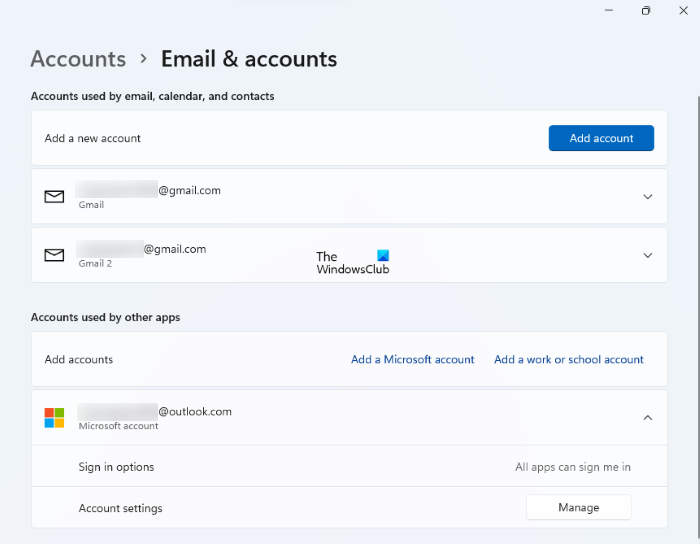This screenshot has width=700, height=544.
Task: Click the Gmail 2 envelope icon
Action: click(x=54, y=256)
